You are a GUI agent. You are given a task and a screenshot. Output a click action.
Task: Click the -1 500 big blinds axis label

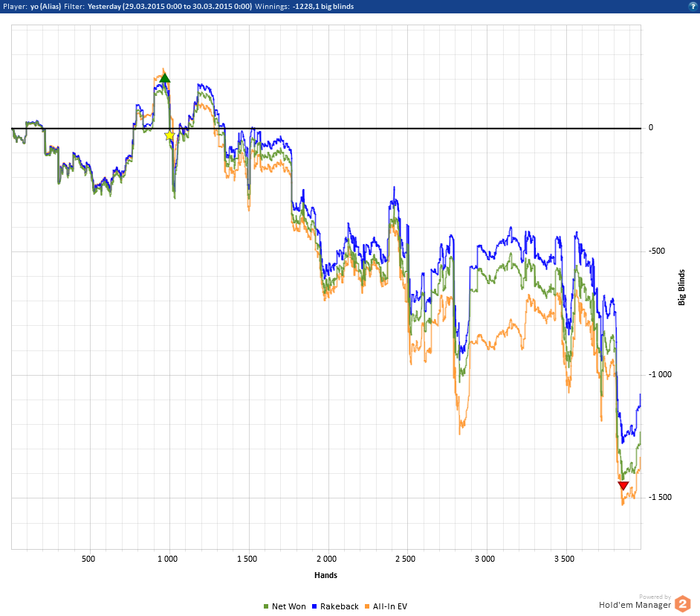660,497
